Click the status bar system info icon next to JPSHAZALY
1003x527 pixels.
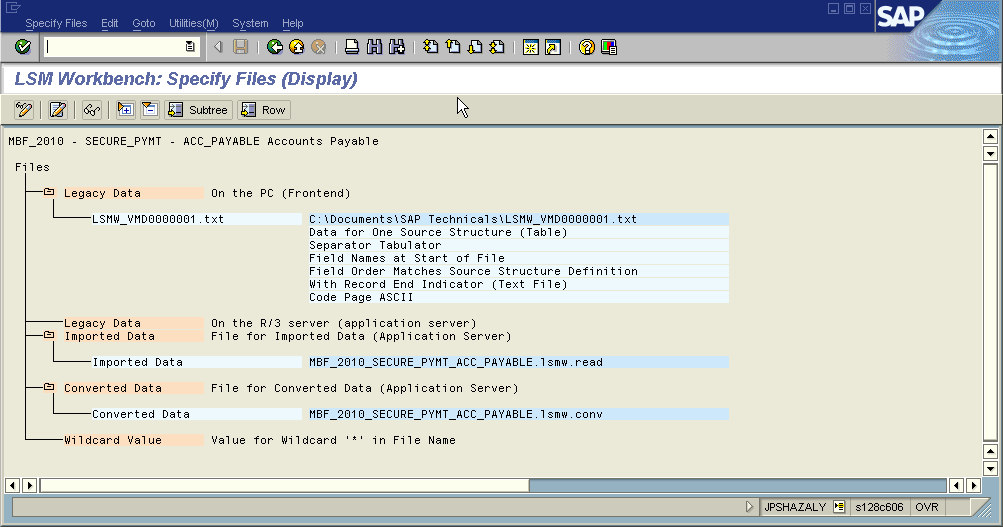[839, 507]
